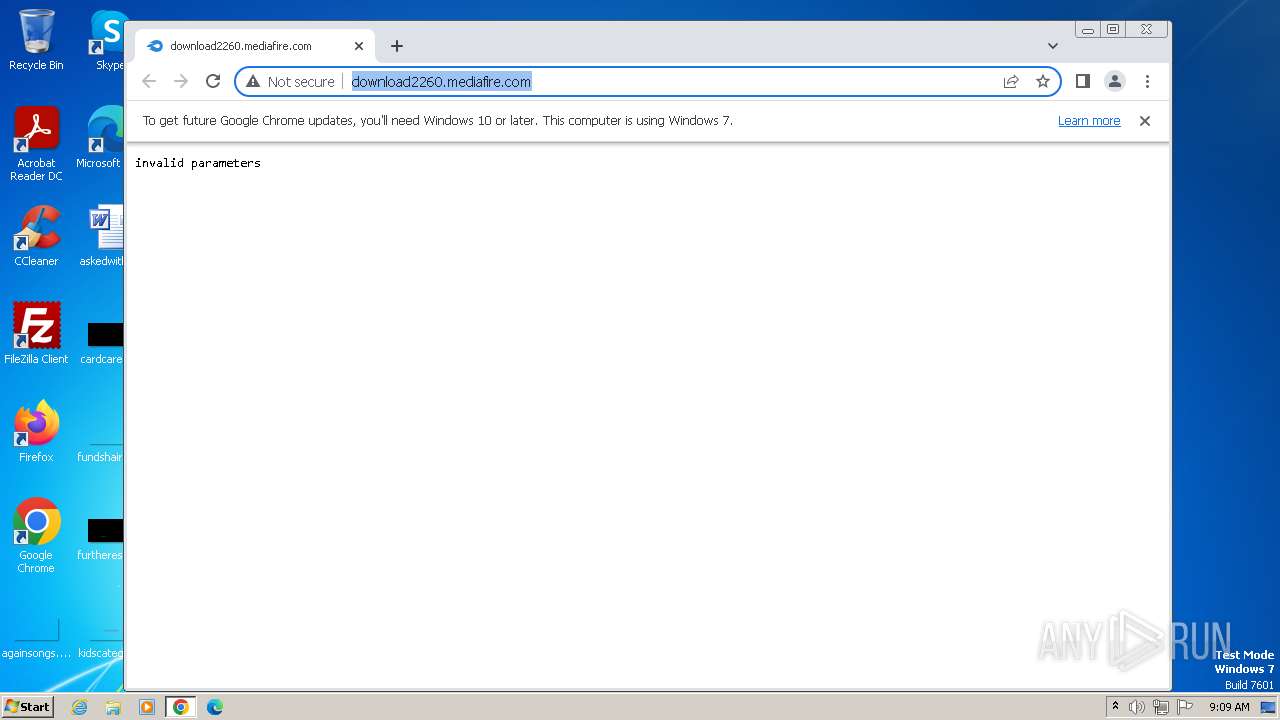Open Windows Explorer from the taskbar
This screenshot has width=1280, height=720.
pyautogui.click(x=113, y=707)
